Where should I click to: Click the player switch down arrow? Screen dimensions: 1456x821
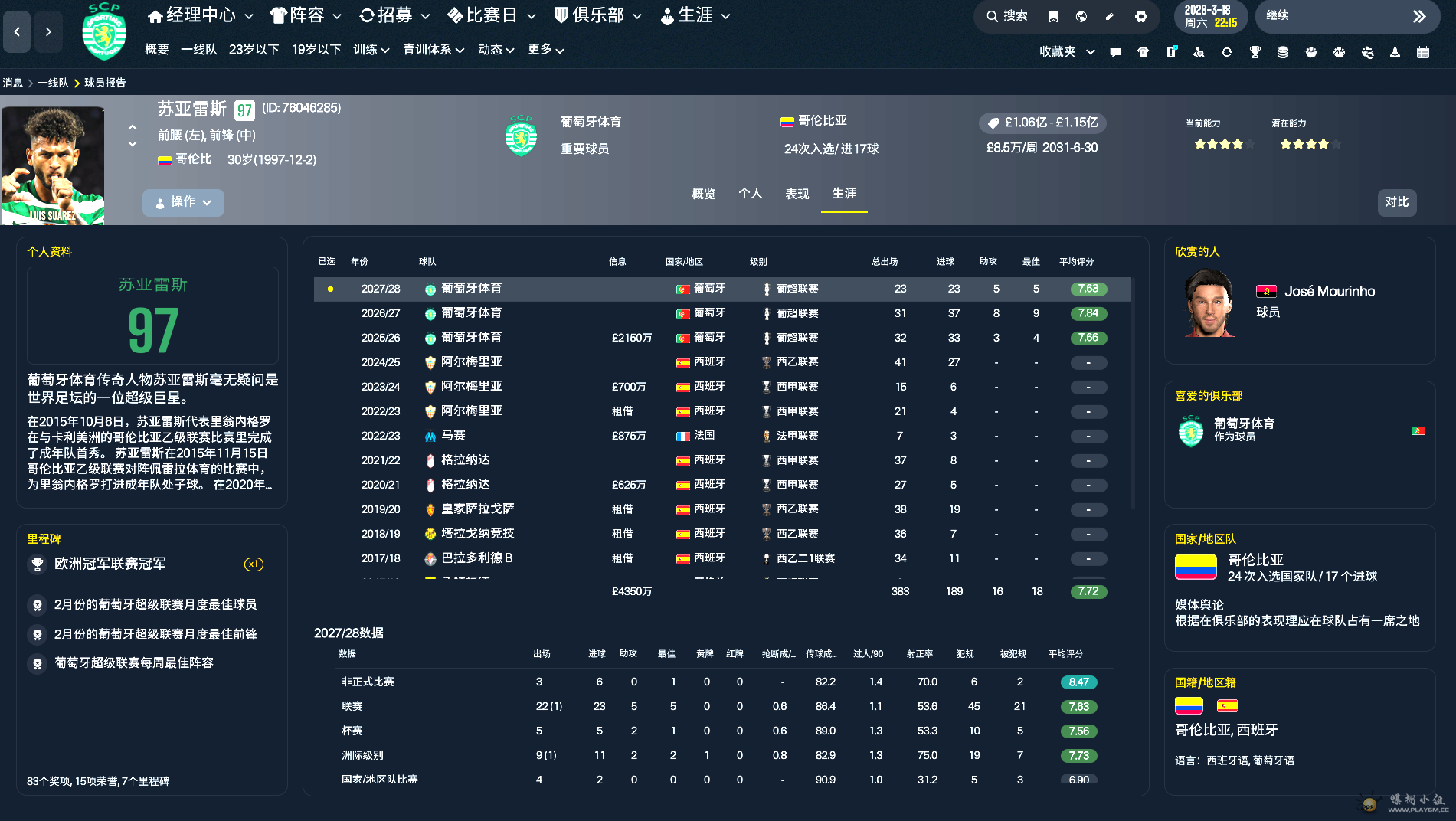pos(133,144)
